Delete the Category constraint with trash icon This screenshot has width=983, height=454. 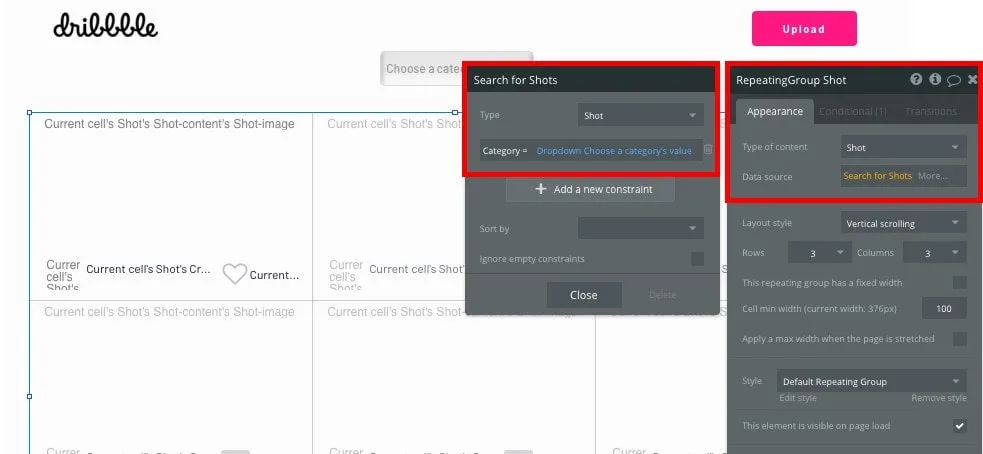[x=708, y=150]
